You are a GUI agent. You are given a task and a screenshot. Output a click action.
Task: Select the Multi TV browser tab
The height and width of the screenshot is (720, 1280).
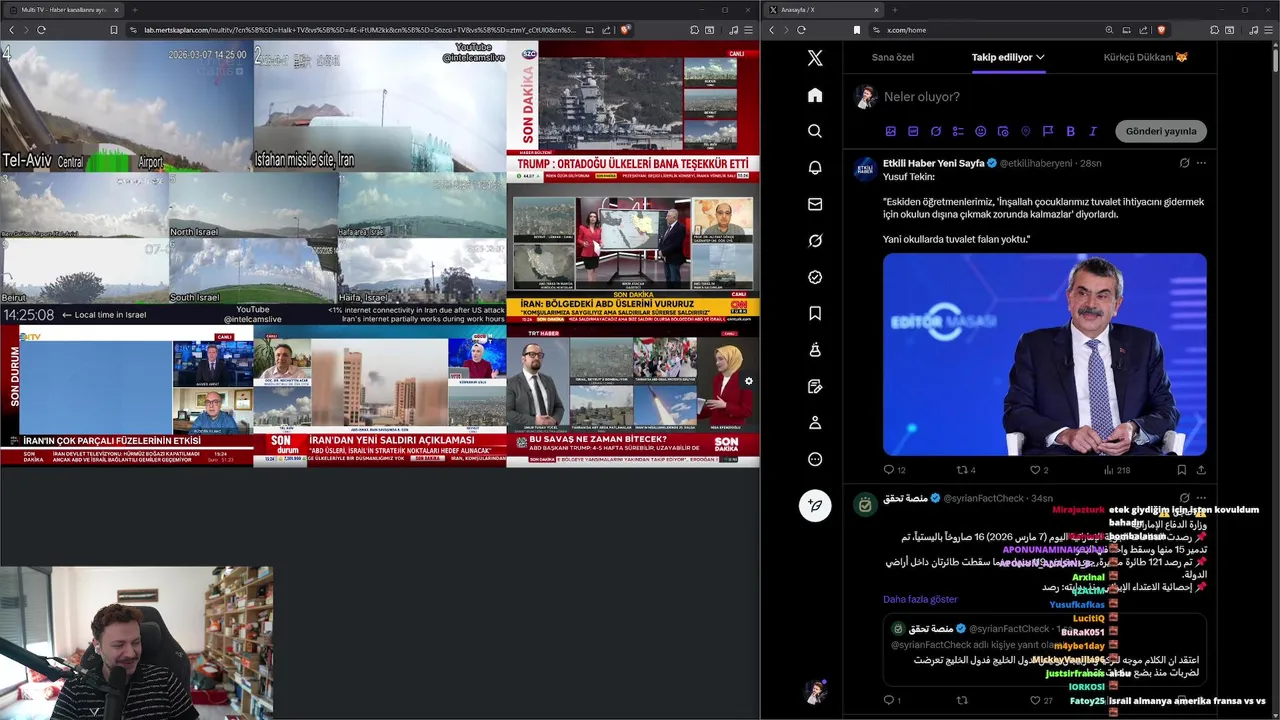62,9
